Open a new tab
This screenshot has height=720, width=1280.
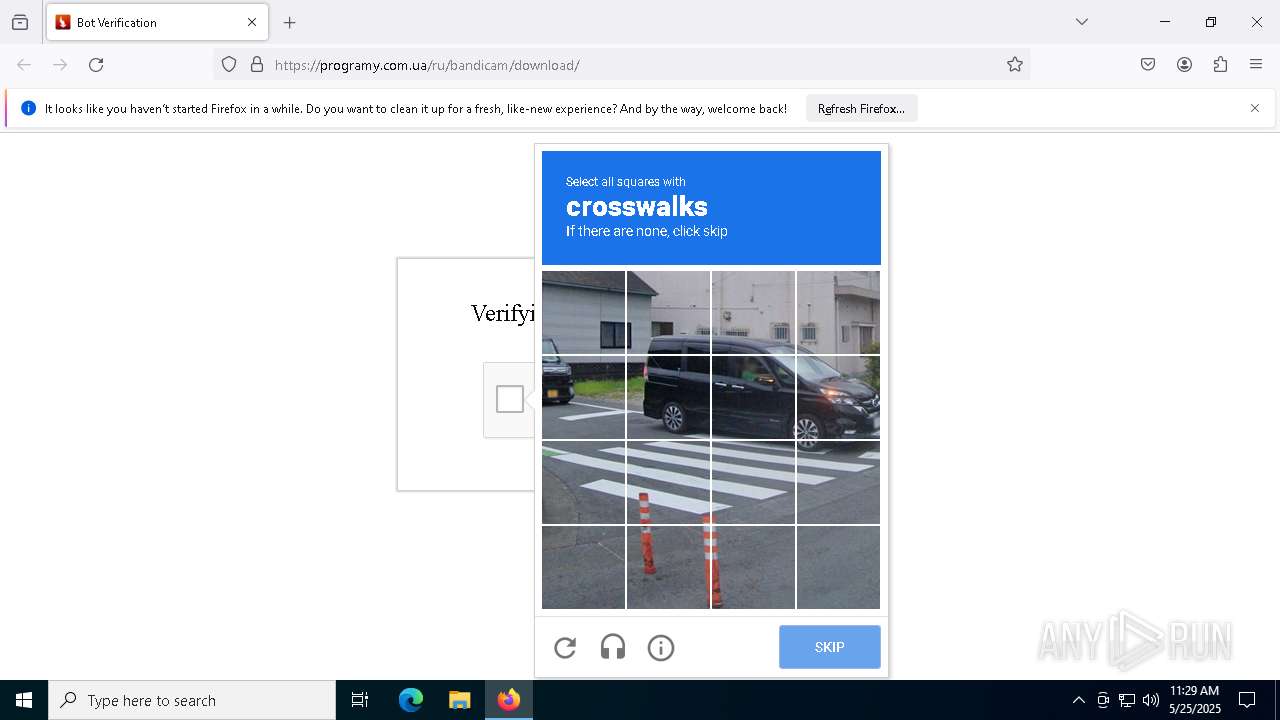coord(290,22)
